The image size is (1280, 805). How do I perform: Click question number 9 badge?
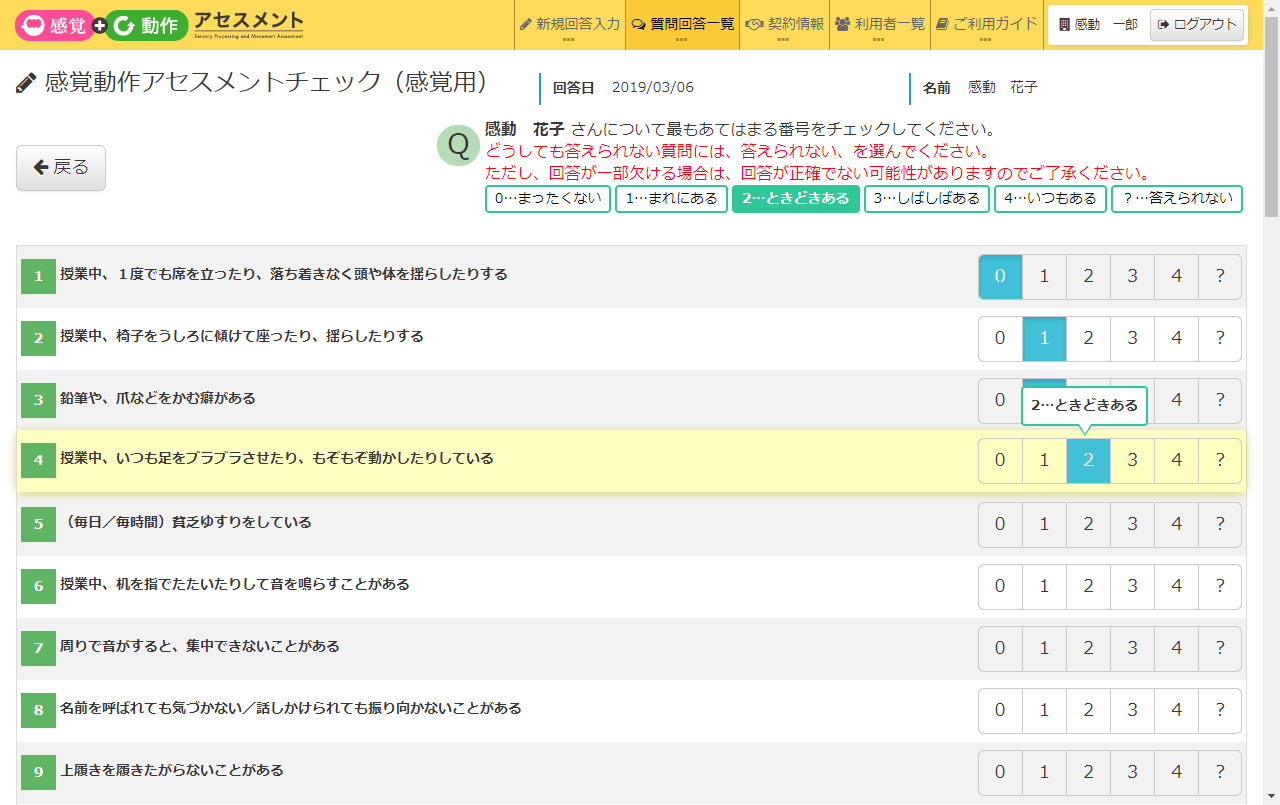click(38, 773)
